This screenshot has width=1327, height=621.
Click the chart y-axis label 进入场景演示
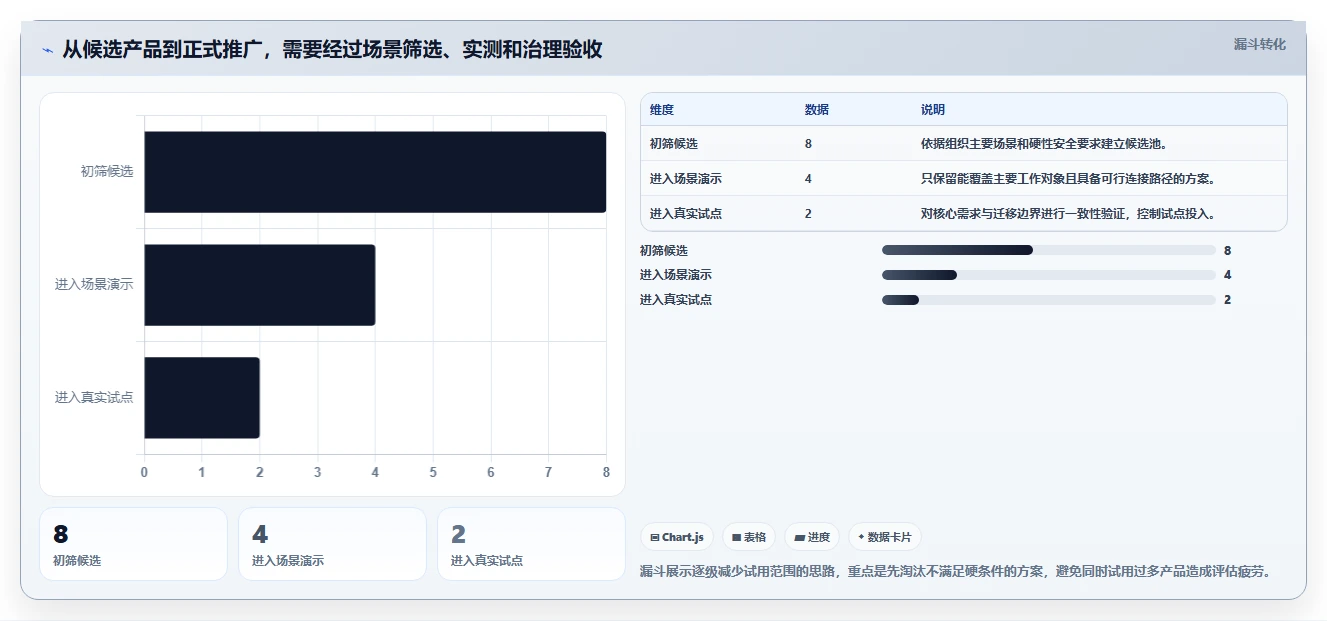point(94,285)
